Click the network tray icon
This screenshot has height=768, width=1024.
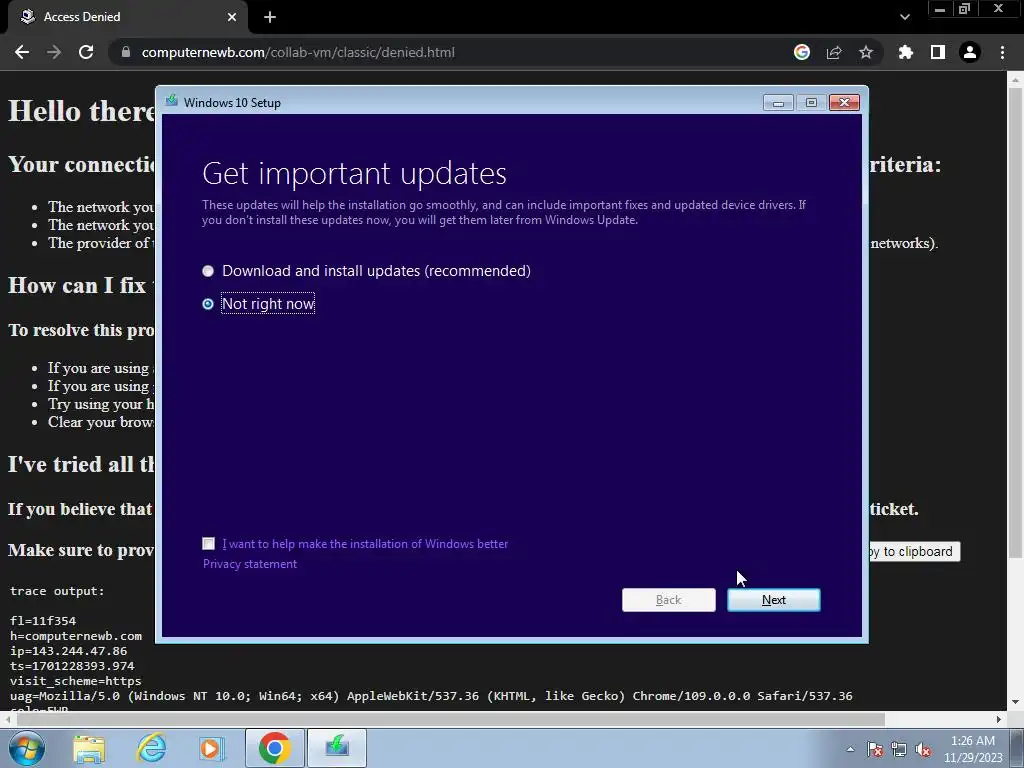click(x=899, y=750)
